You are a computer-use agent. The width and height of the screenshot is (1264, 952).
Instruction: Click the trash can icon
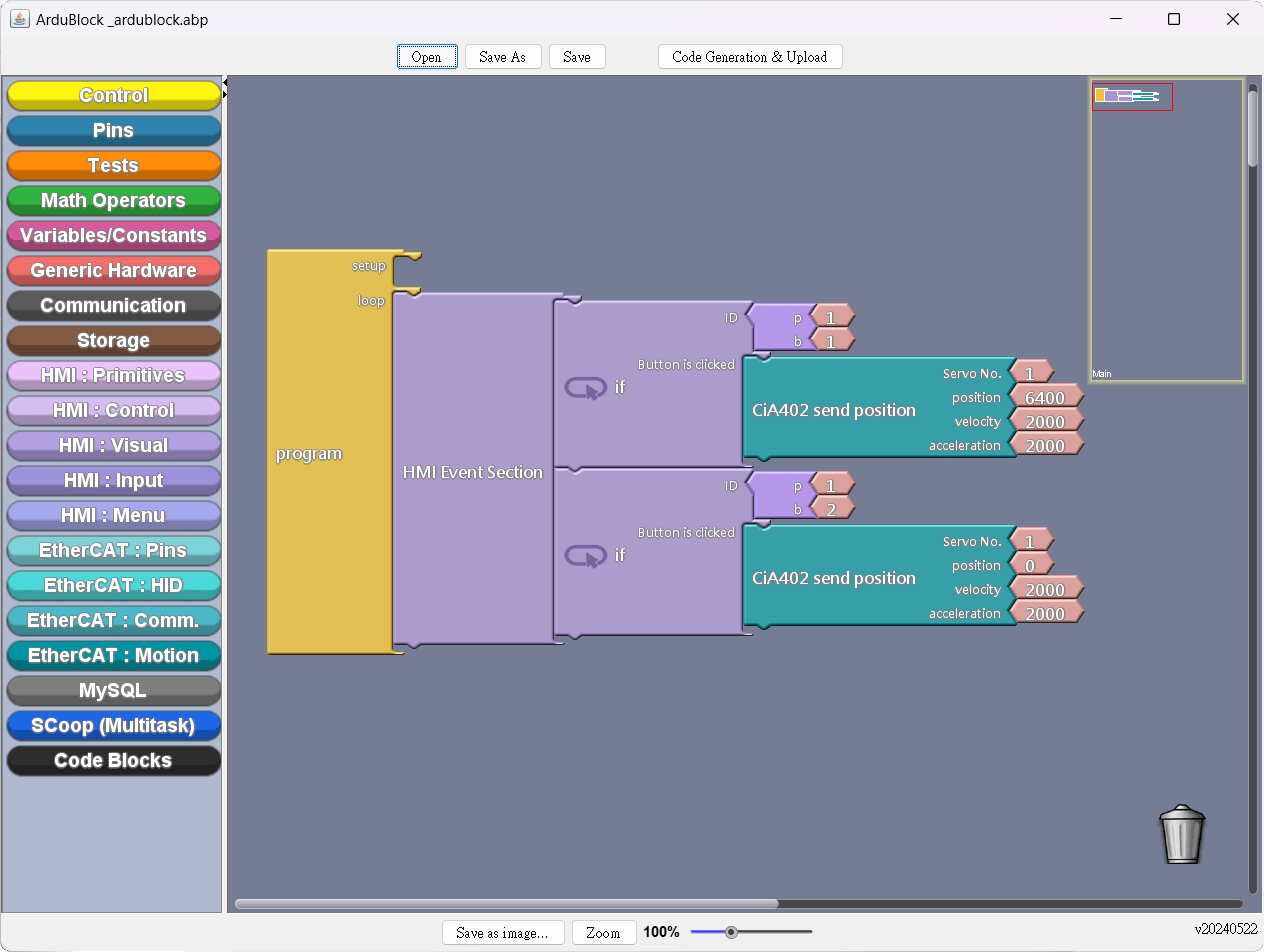coord(1182,834)
